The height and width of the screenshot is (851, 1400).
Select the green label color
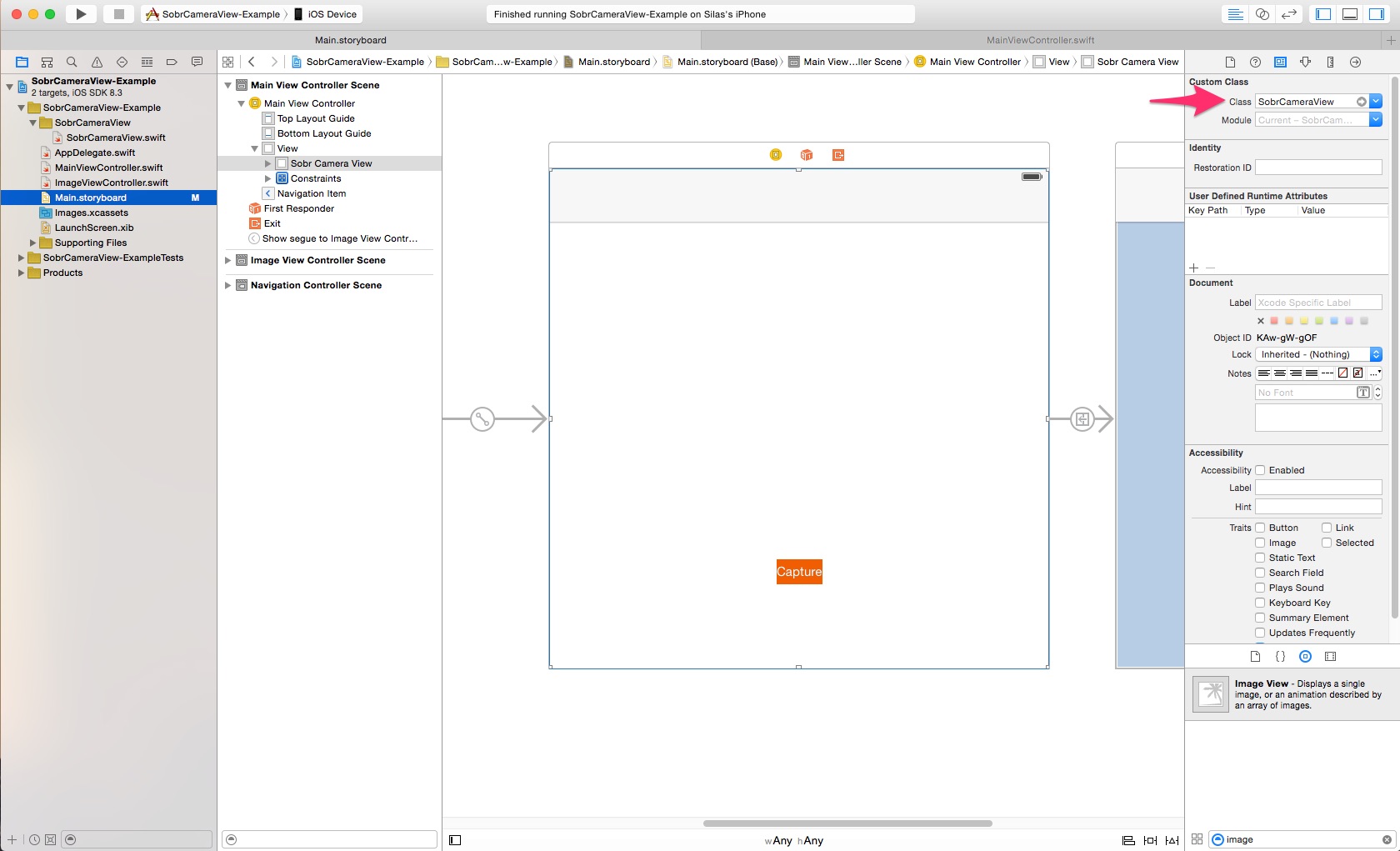click(1319, 321)
